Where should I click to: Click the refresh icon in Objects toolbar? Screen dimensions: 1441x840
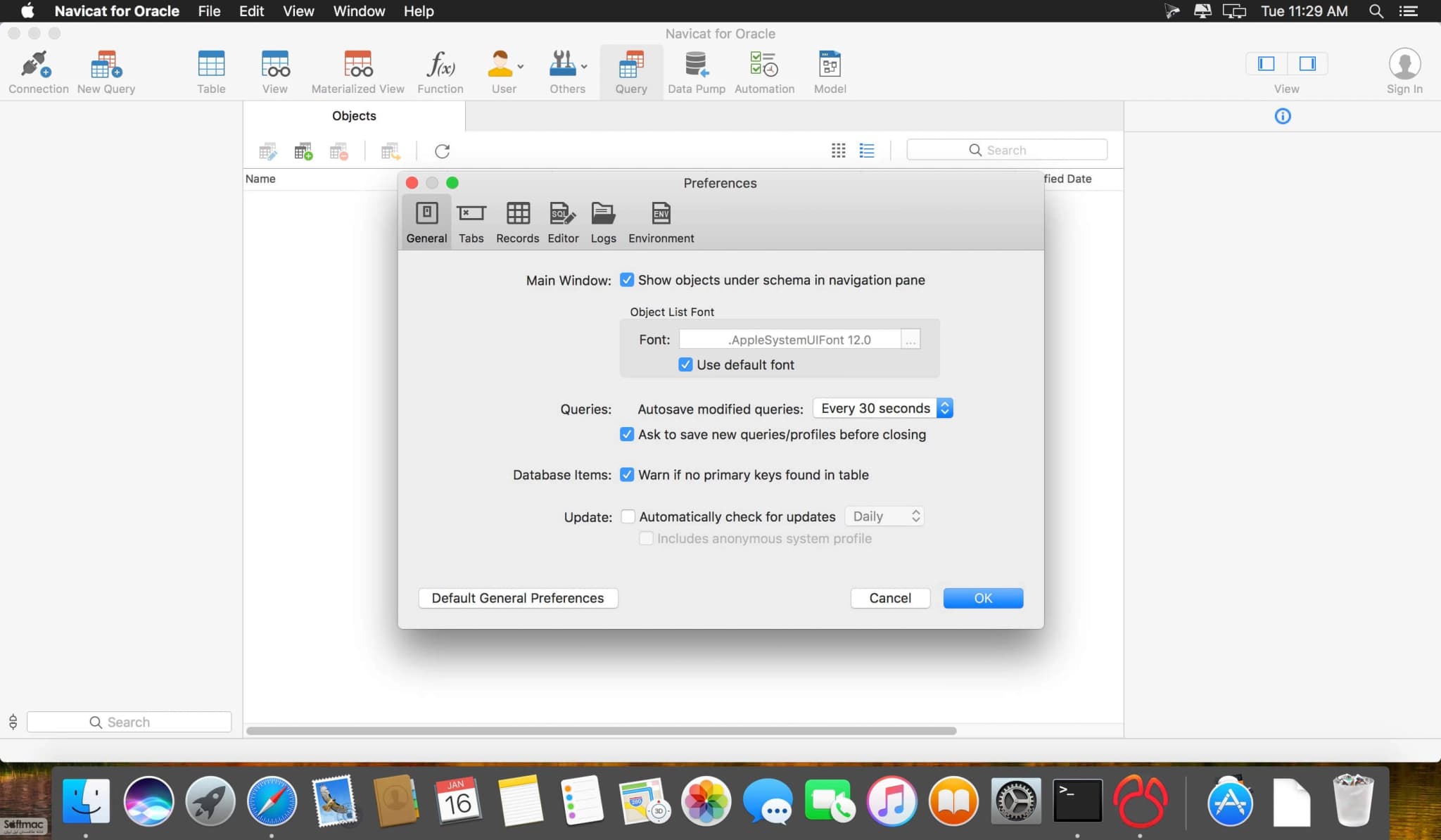point(442,151)
